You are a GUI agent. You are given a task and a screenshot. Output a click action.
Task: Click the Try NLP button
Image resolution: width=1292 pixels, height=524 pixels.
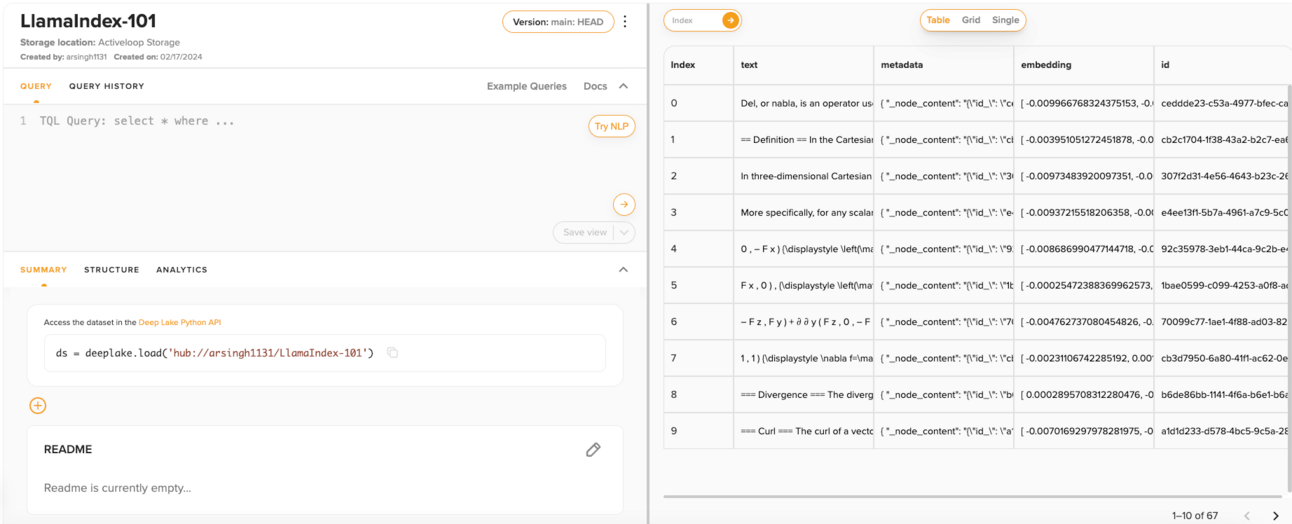tap(612, 126)
